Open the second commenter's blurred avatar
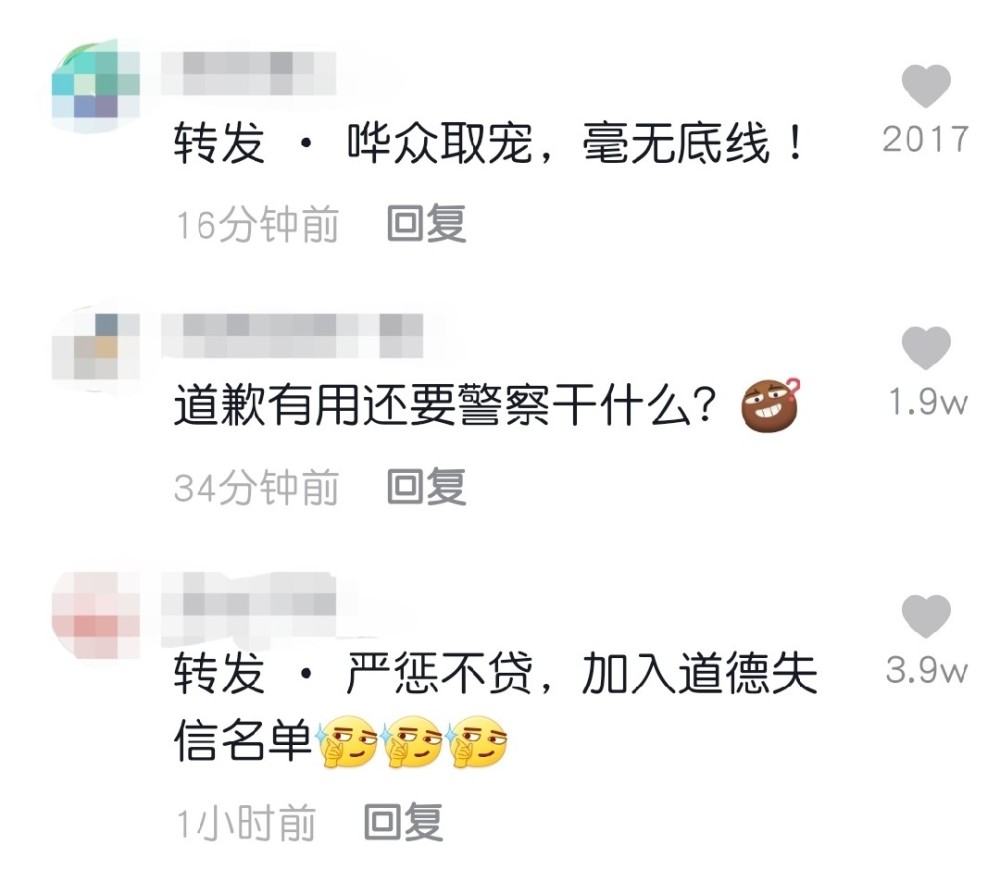The height and width of the screenshot is (882, 1000). (x=96, y=348)
